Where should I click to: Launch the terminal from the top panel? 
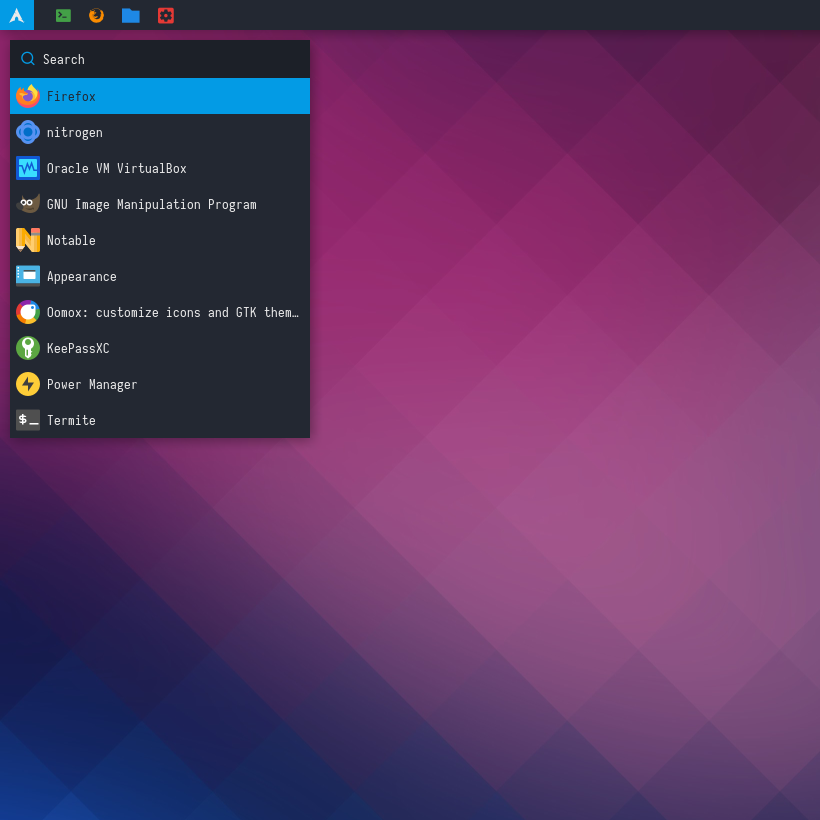click(x=63, y=15)
